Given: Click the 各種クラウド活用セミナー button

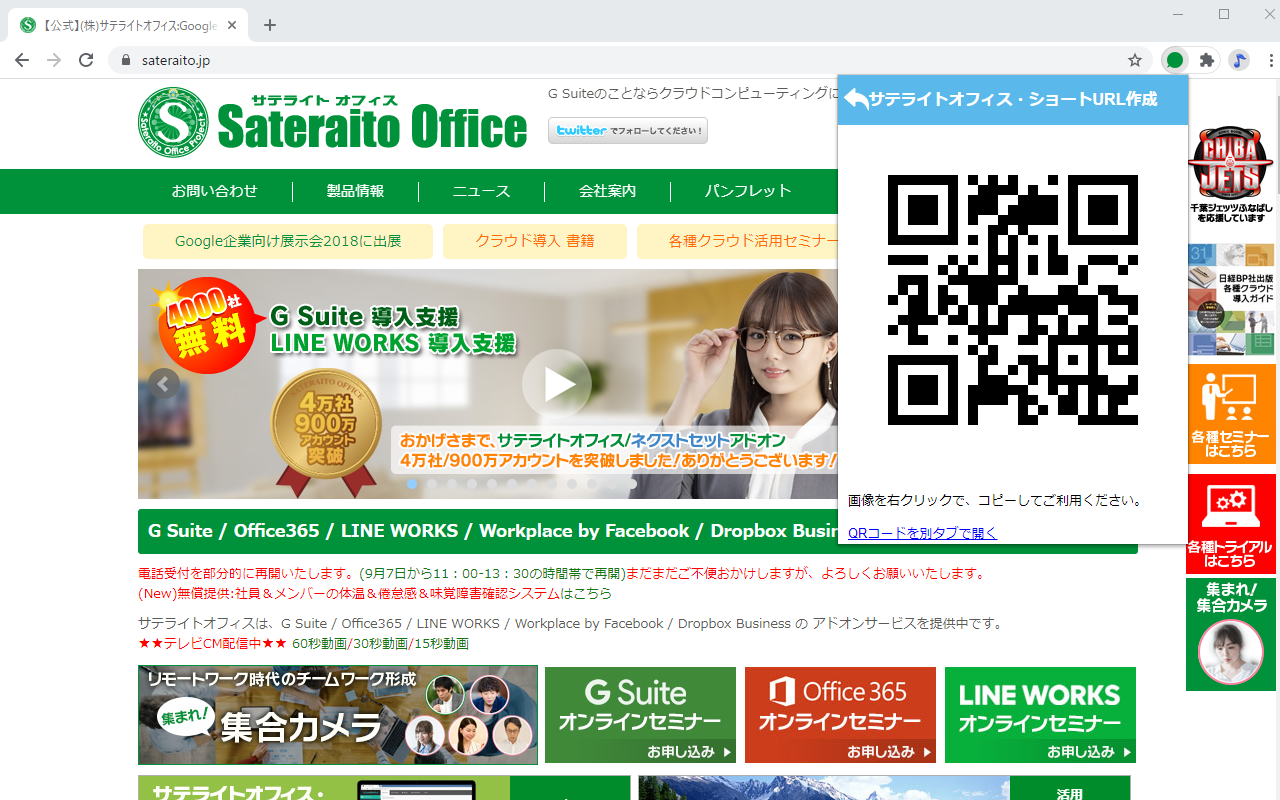Looking at the screenshot, I should pyautogui.click(x=739, y=241).
